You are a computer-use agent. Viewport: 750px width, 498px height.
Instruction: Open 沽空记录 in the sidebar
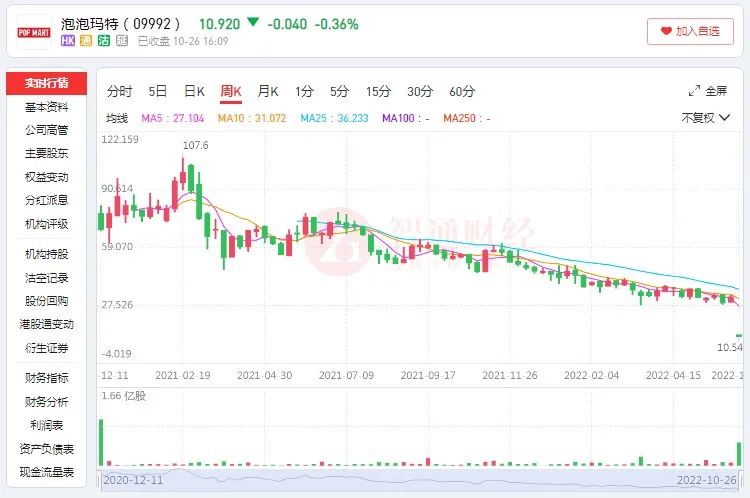tap(46, 277)
